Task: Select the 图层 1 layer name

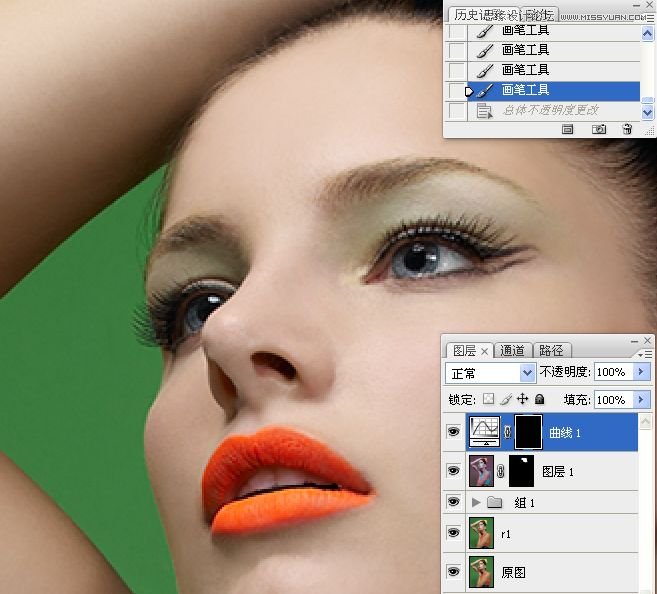Action: [558, 472]
